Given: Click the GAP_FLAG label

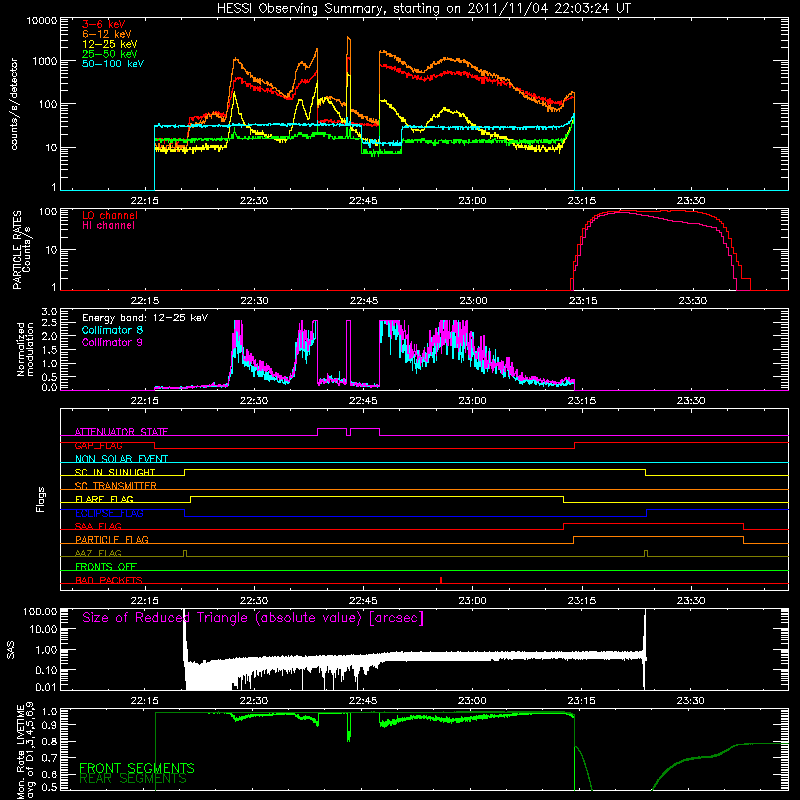Looking at the screenshot, I should [x=98, y=445].
